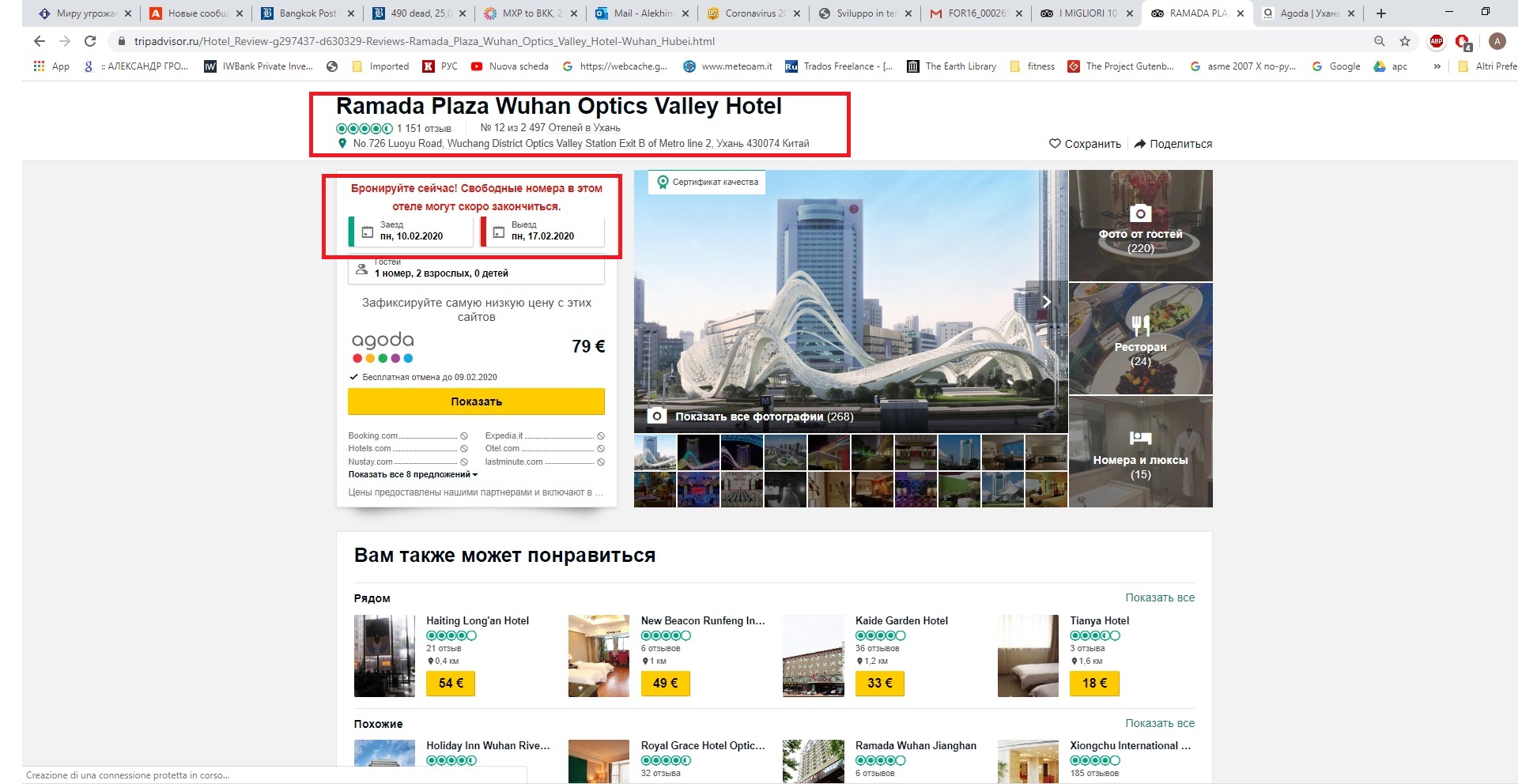Open guest photos tile Фото от гостей
The image size is (1522, 784).
[1140, 226]
